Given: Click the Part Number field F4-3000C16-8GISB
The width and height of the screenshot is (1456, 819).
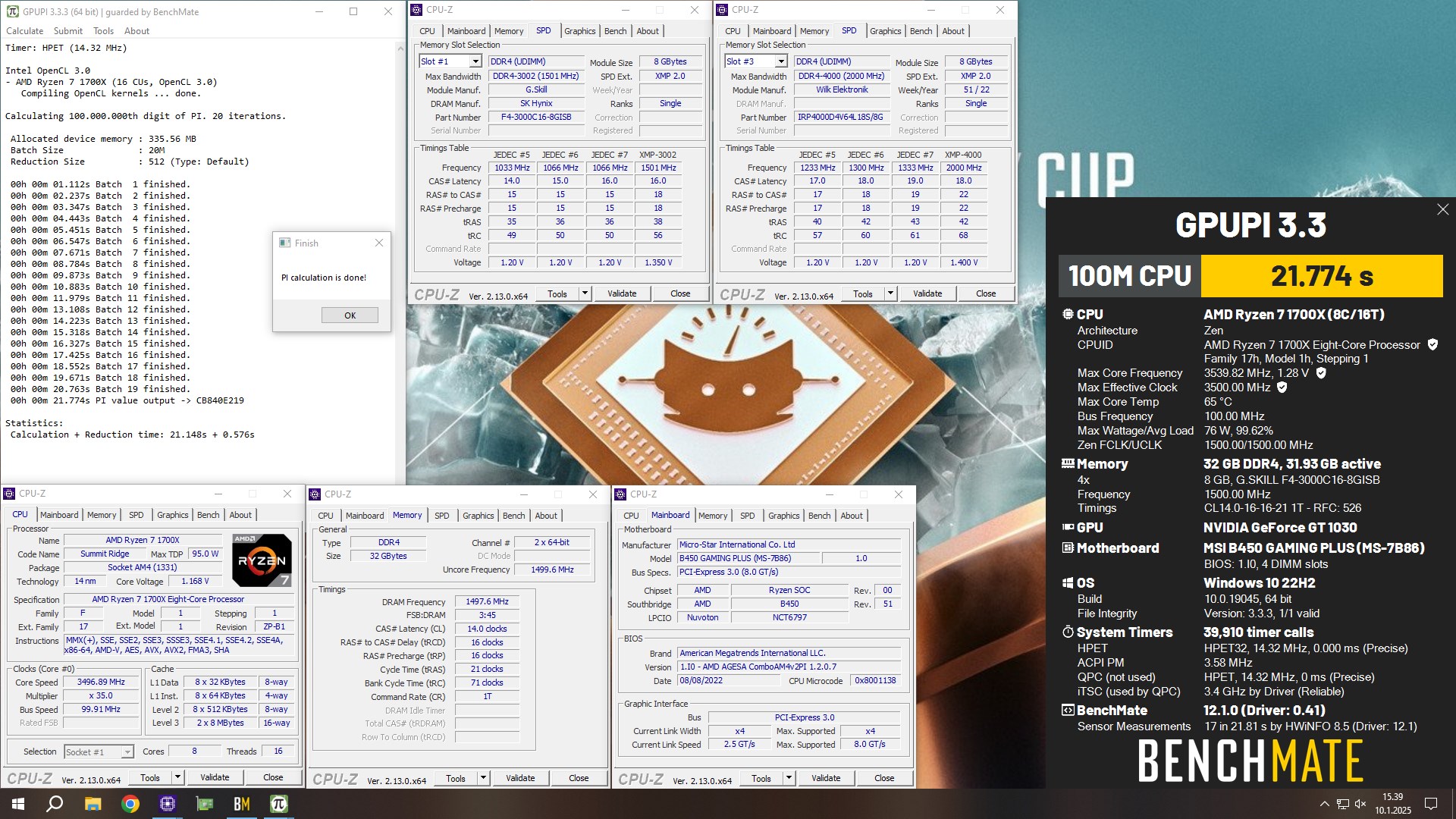Looking at the screenshot, I should (536, 118).
